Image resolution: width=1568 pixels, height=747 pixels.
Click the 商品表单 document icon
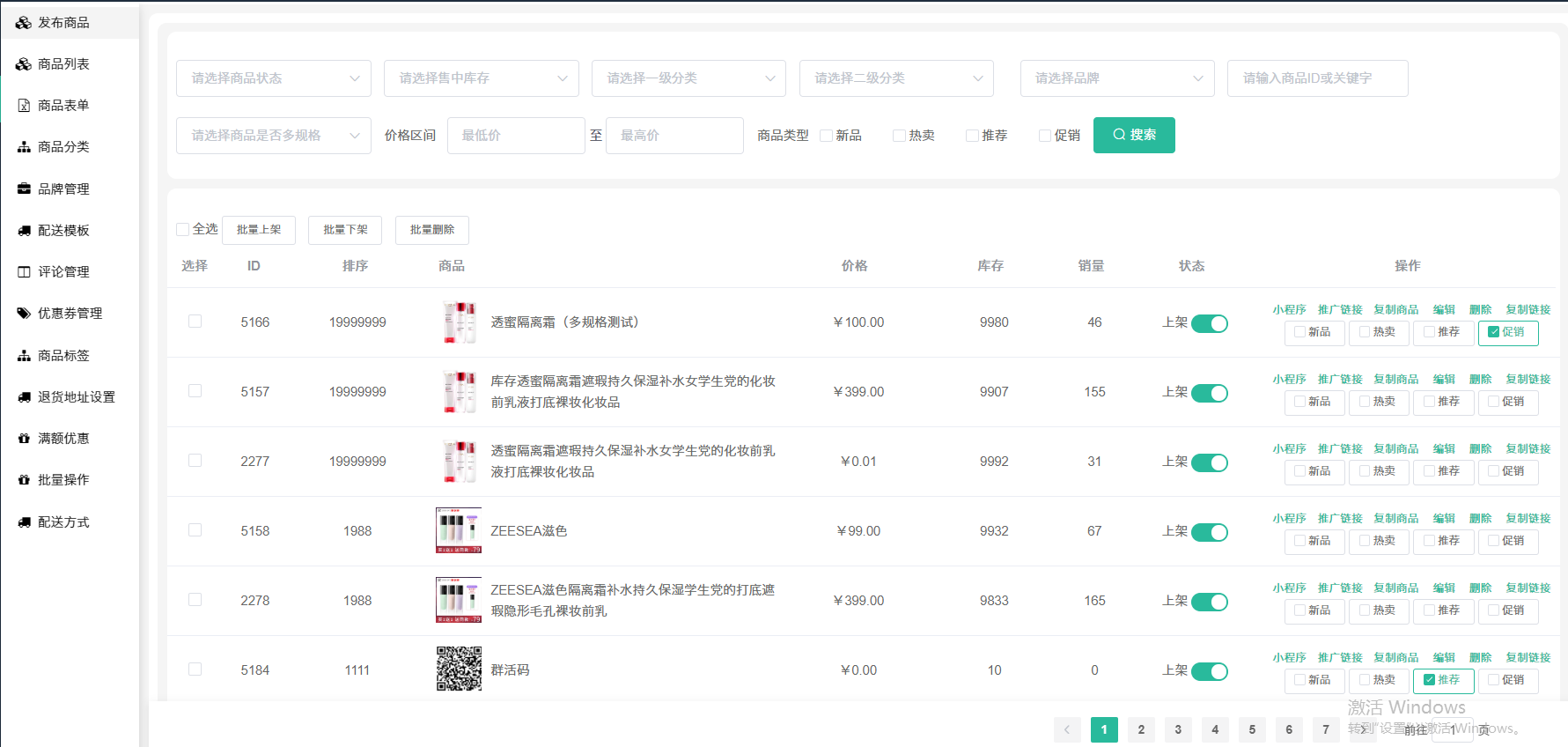coord(24,106)
